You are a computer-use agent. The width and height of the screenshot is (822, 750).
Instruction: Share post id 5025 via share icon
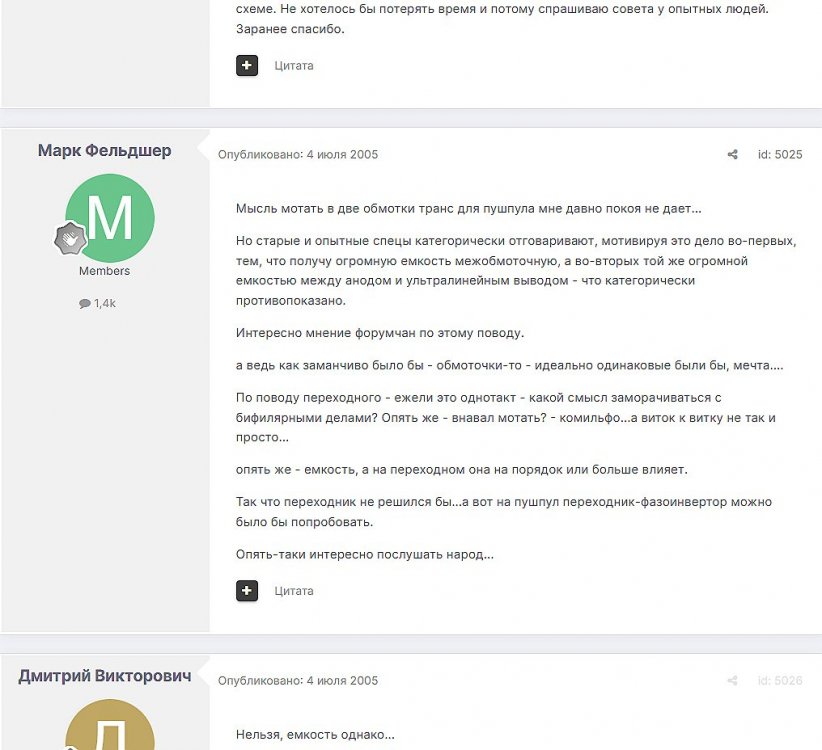coord(732,155)
